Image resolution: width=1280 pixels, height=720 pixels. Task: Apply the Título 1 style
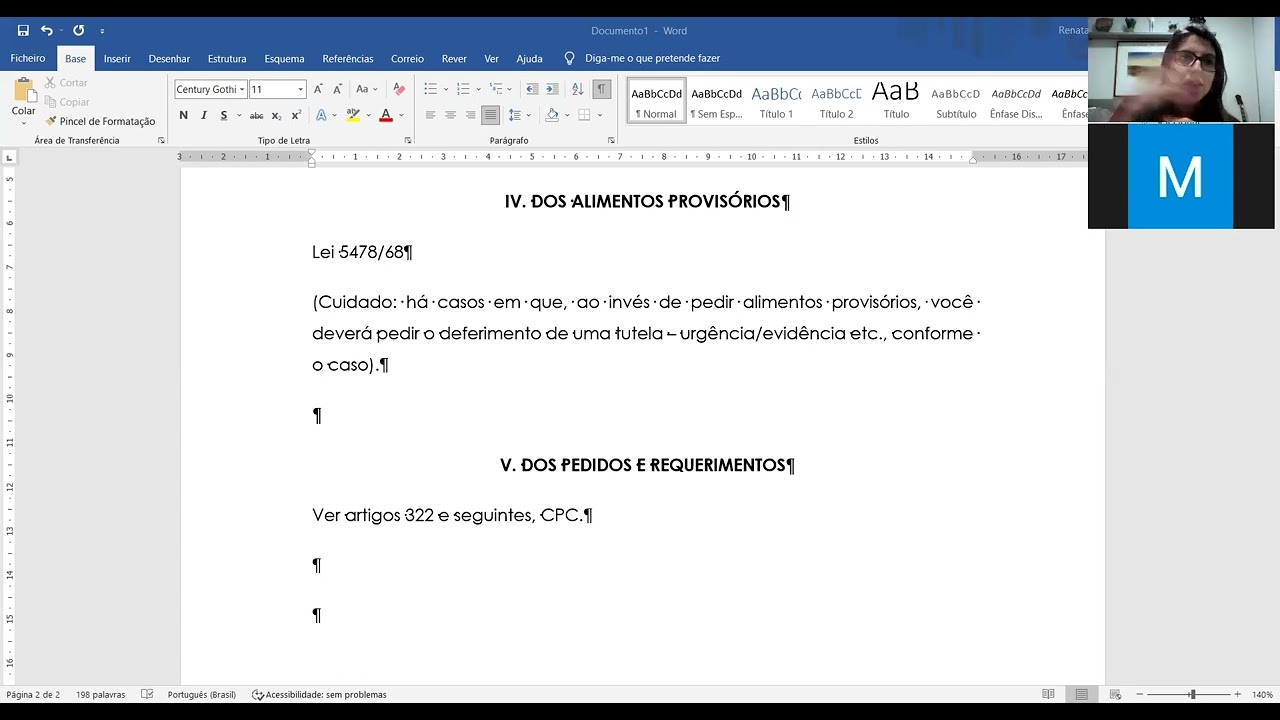[776, 101]
